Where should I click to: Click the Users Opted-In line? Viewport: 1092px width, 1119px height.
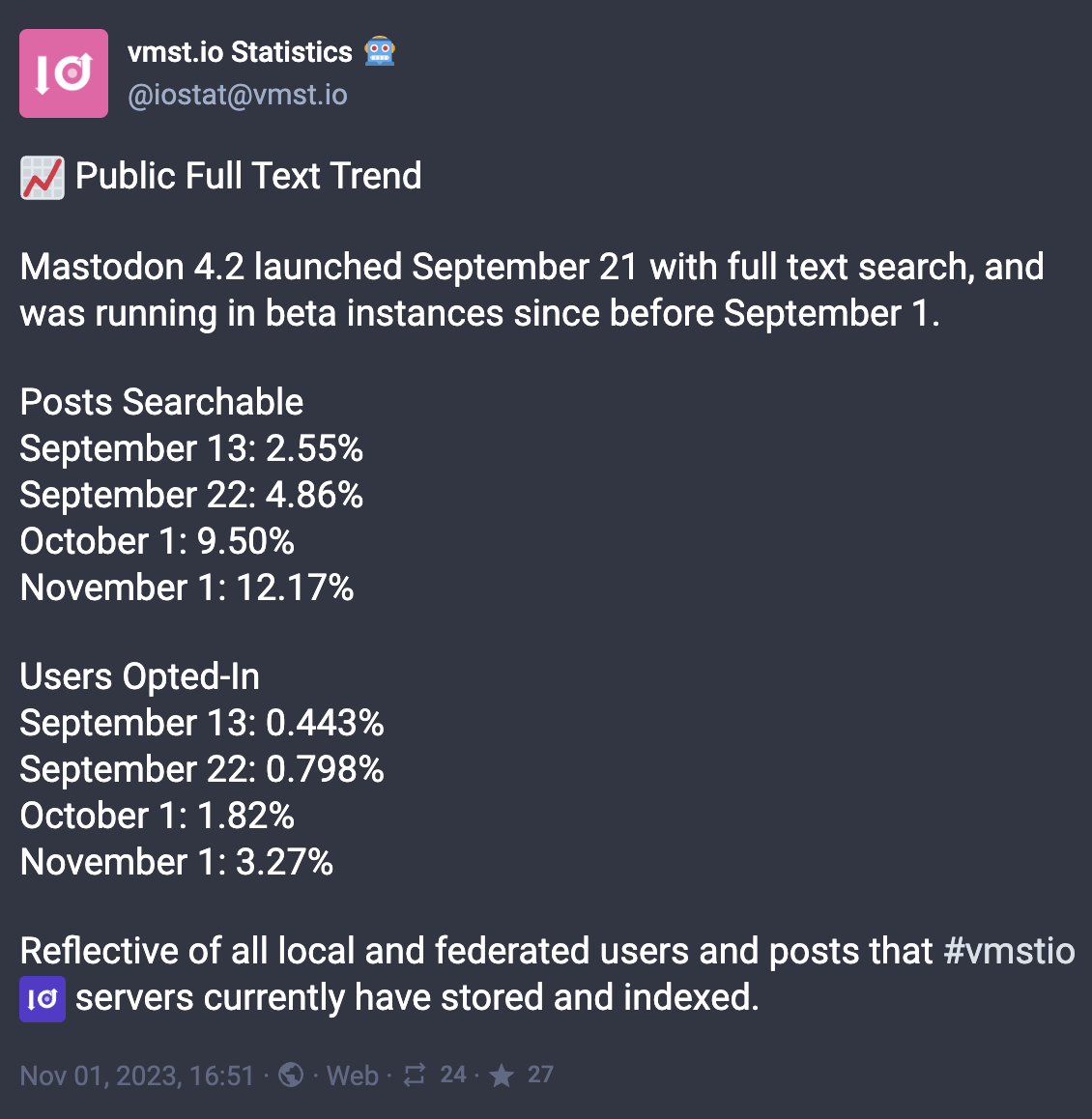(140, 676)
